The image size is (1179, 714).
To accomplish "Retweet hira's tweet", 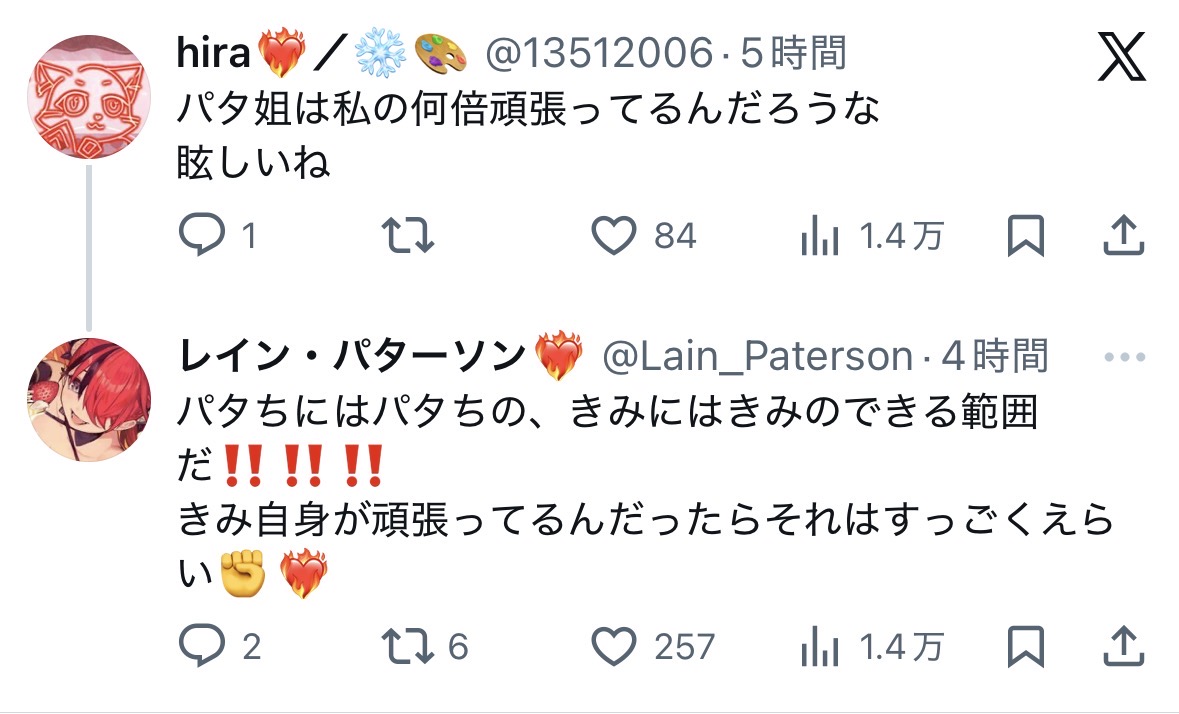I will 408,235.
